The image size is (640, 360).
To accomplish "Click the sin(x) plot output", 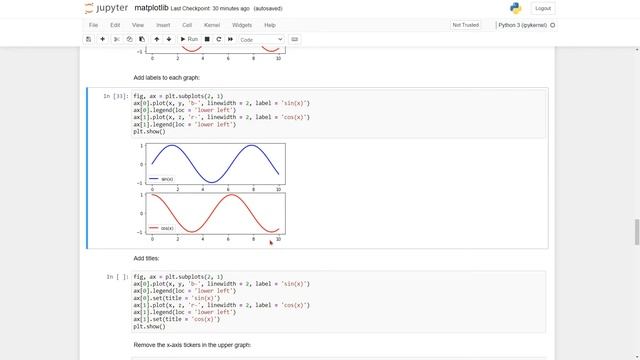I will 216,164.
